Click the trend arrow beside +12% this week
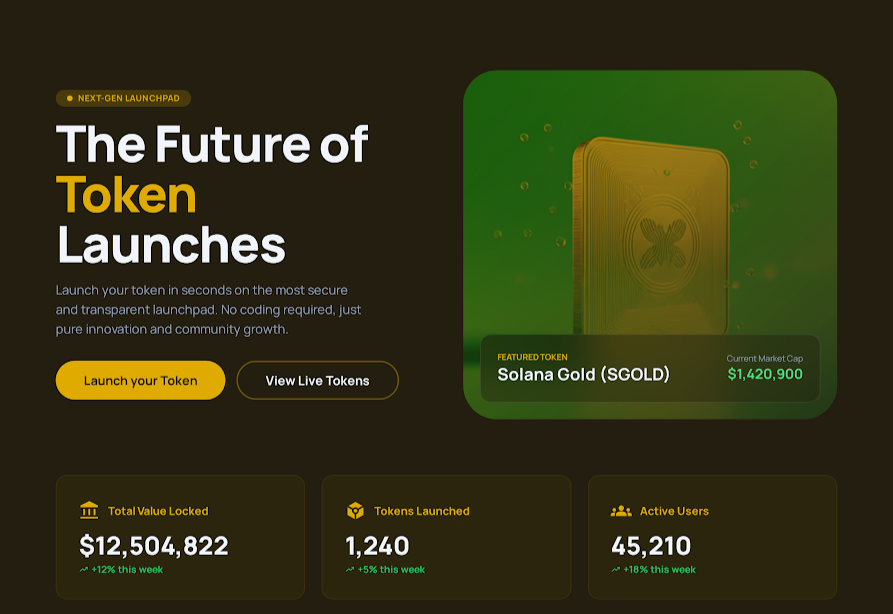Screen dimensions: 893x614 (84, 570)
